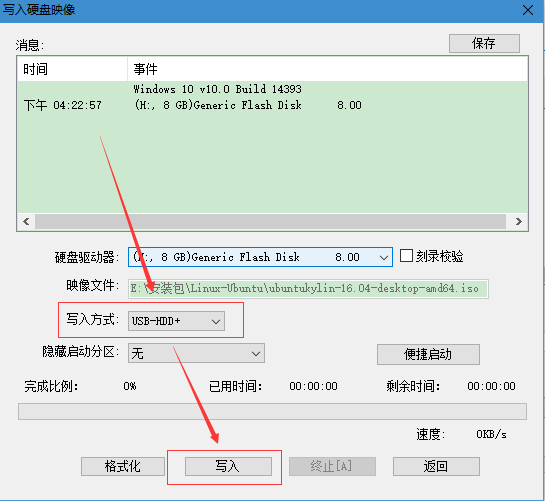545x501 pixels.
Task: Click the 剩余时间 00:00:00 value
Action: click(x=491, y=386)
